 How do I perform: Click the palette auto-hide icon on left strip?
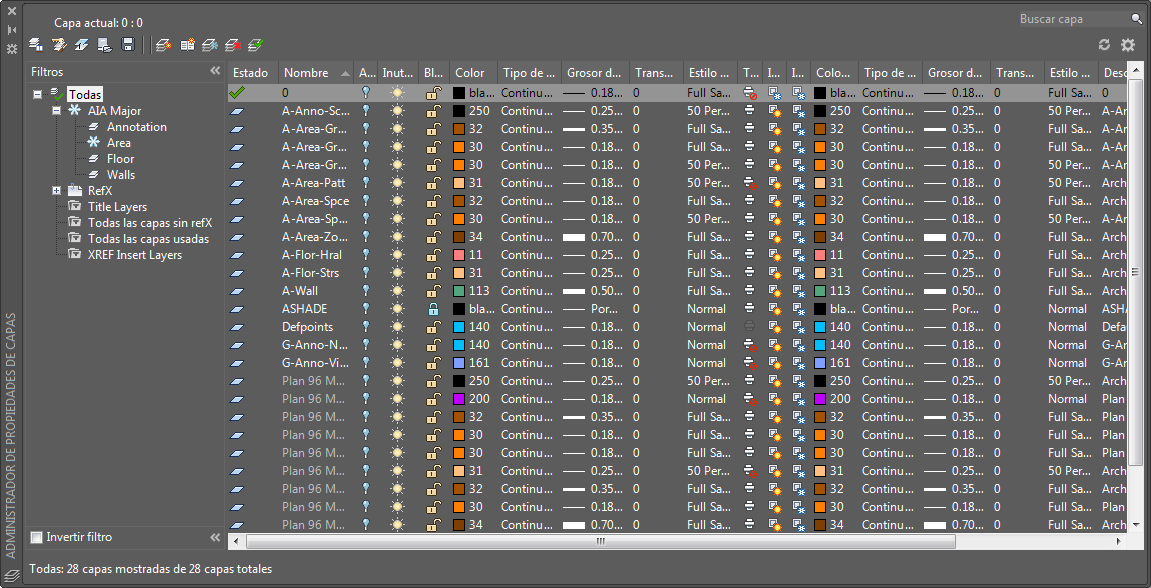pyautogui.click(x=12, y=30)
